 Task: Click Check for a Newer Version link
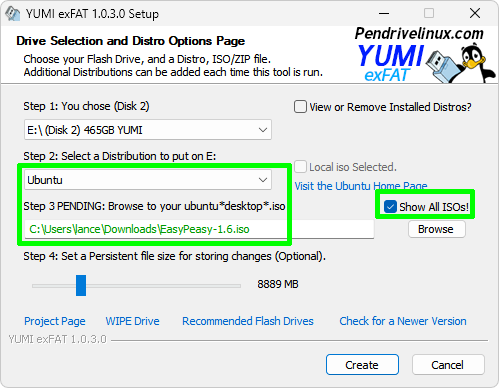click(x=403, y=321)
